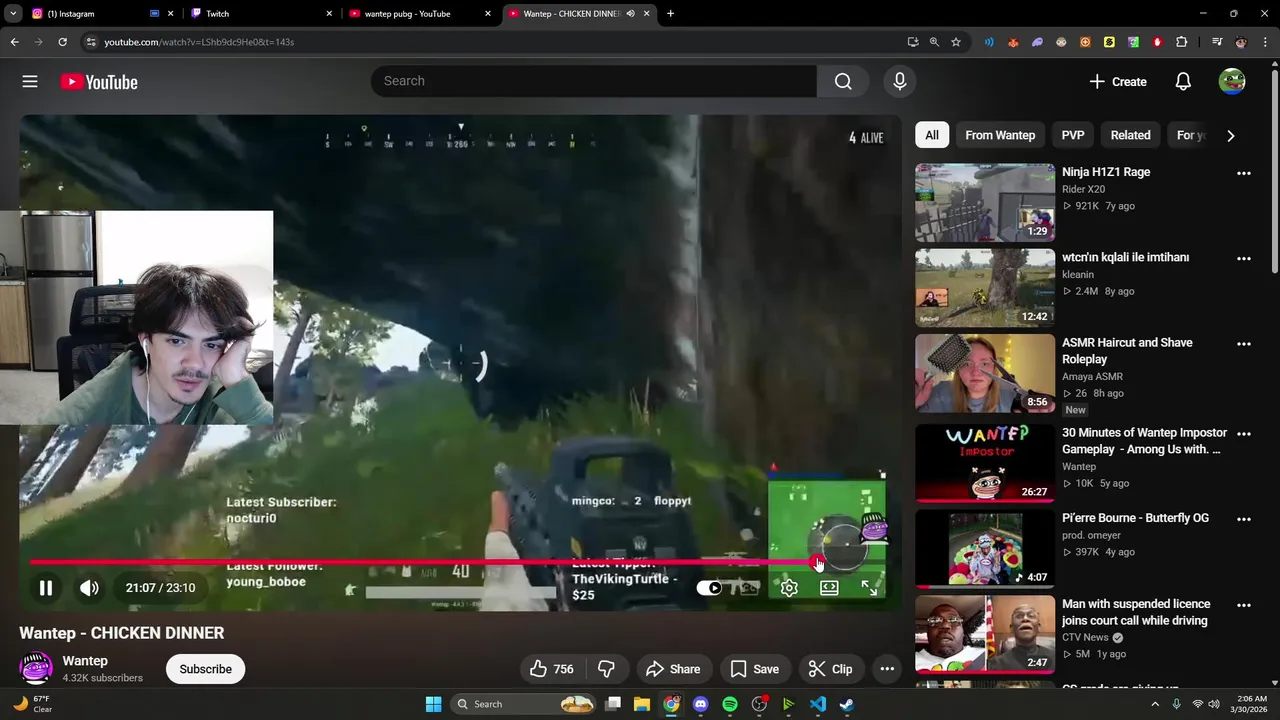Open options for ASMR Haircut video
The height and width of the screenshot is (720, 1280).
click(1244, 344)
